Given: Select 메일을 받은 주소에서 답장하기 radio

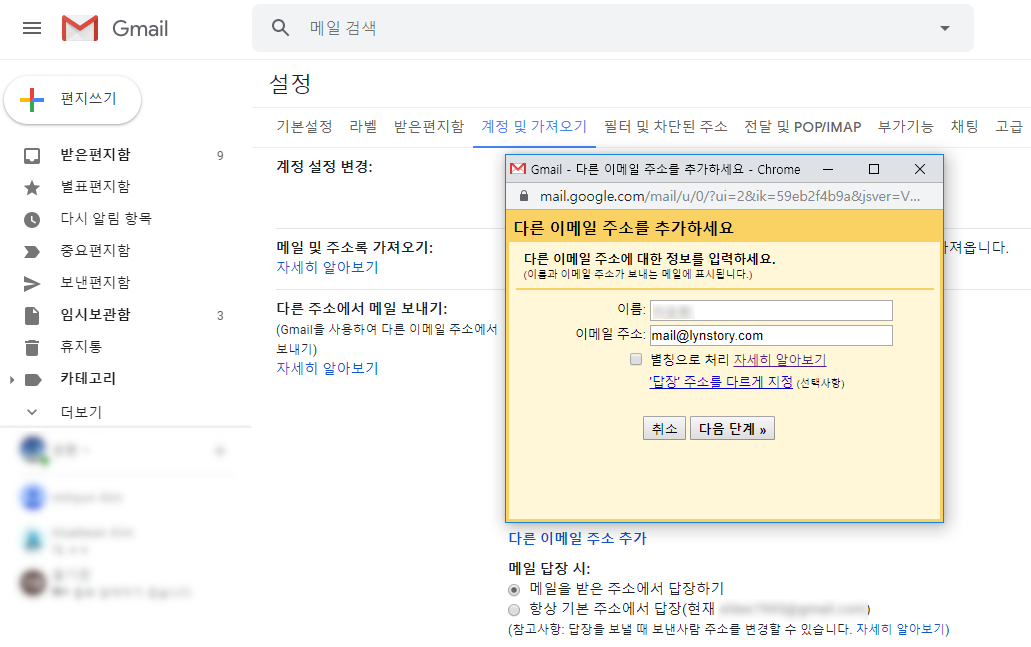Looking at the screenshot, I should 514,589.
